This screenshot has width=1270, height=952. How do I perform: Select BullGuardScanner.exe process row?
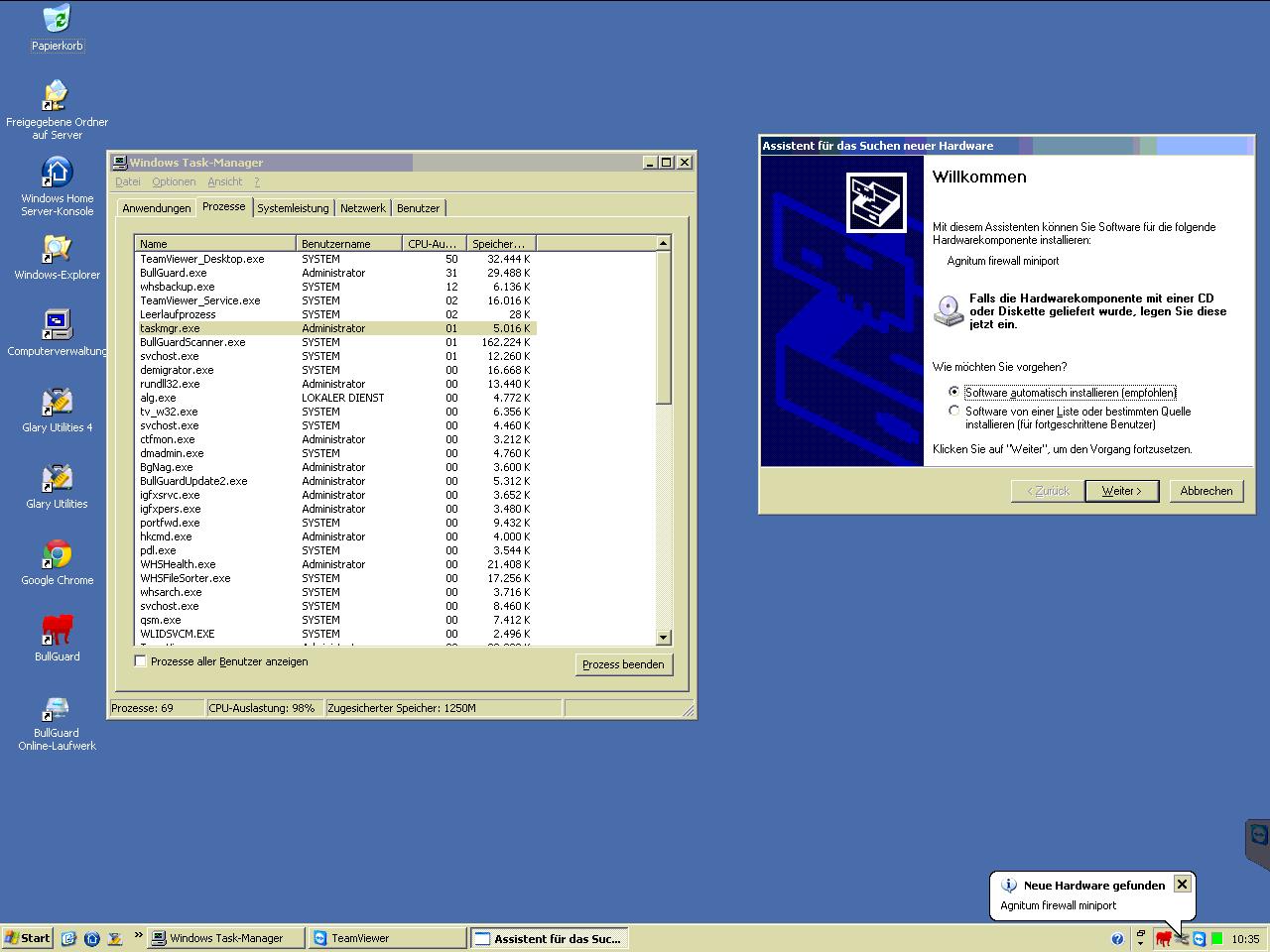pyautogui.click(x=335, y=342)
